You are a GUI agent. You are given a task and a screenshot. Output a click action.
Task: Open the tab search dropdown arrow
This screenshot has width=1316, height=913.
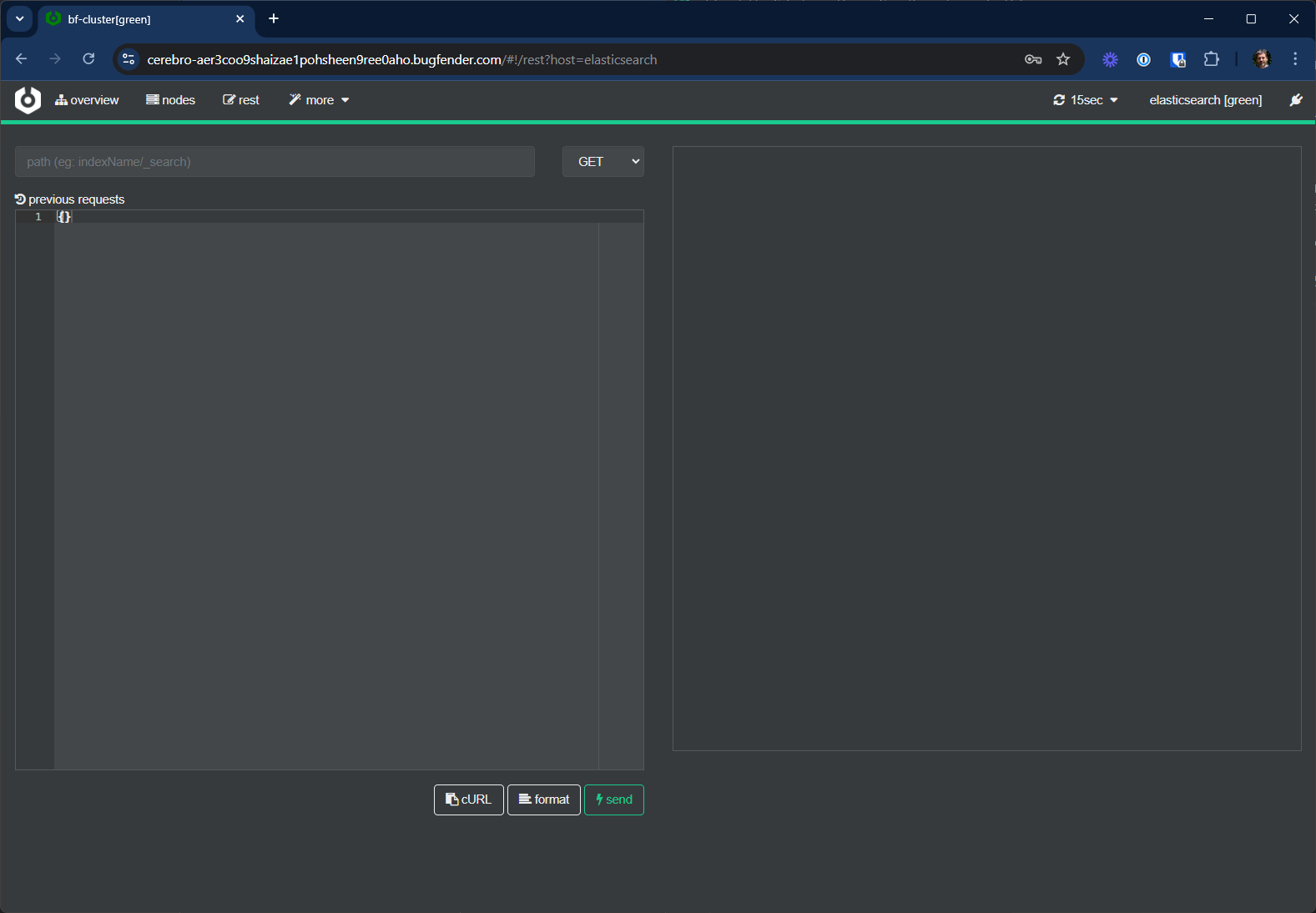point(19,18)
